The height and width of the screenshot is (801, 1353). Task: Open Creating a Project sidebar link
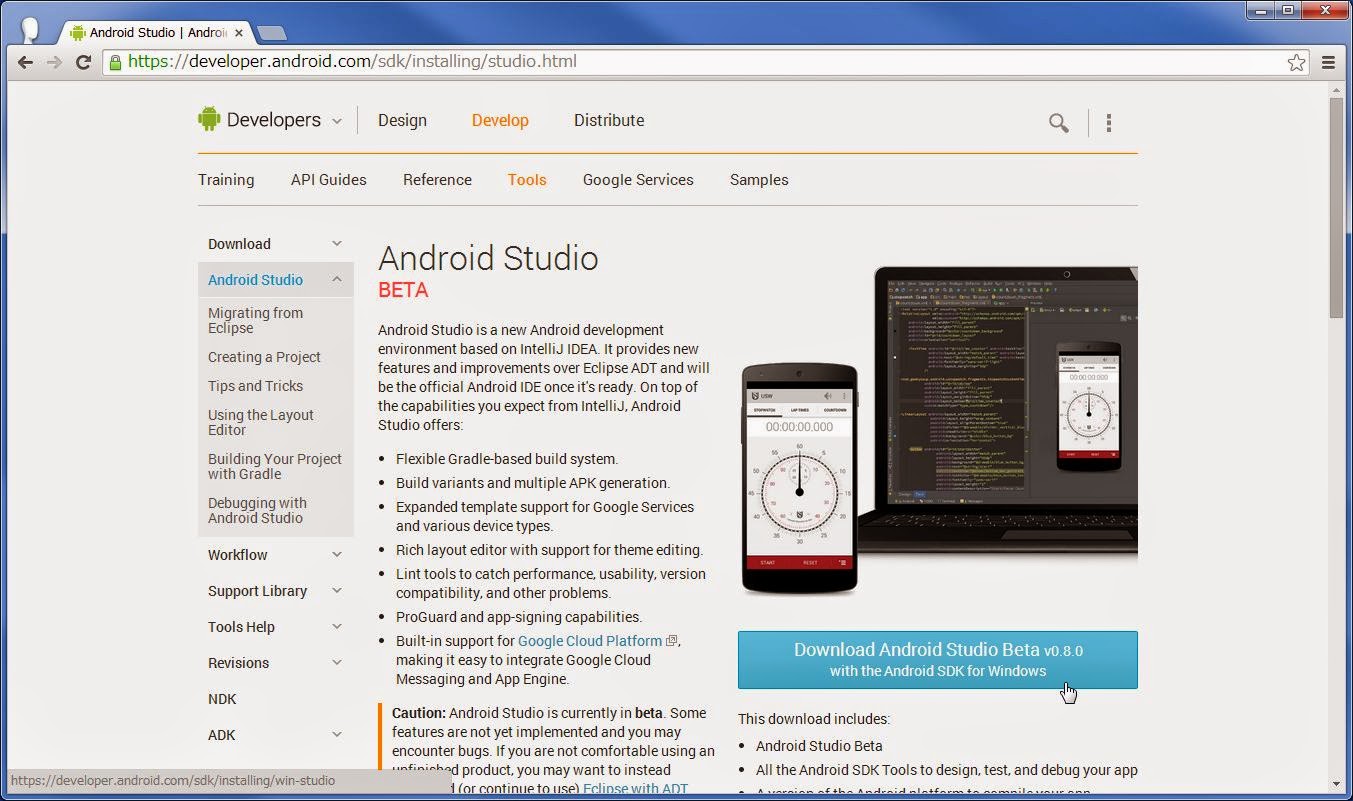(264, 357)
